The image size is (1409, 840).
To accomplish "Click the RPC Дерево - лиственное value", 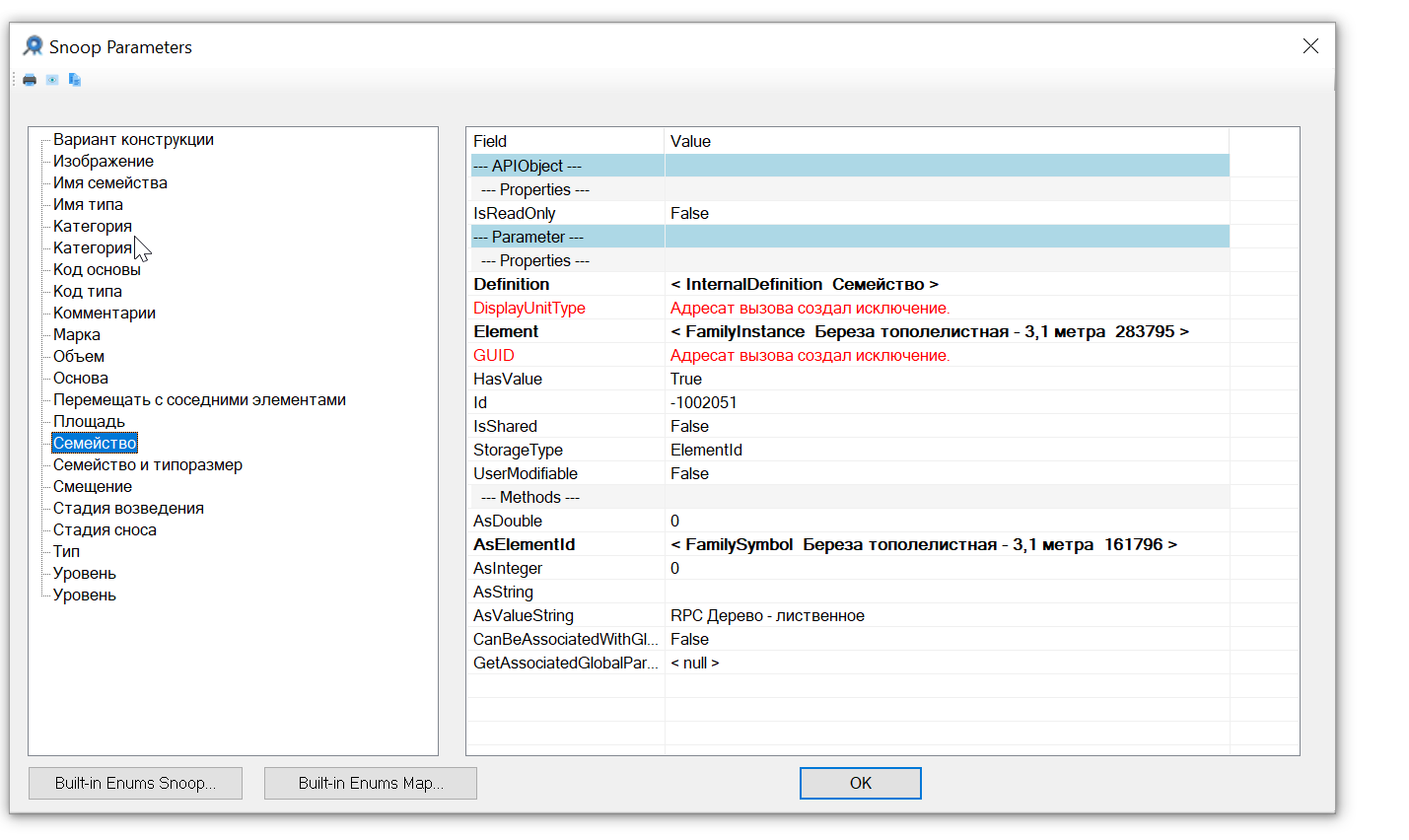I will click(767, 615).
